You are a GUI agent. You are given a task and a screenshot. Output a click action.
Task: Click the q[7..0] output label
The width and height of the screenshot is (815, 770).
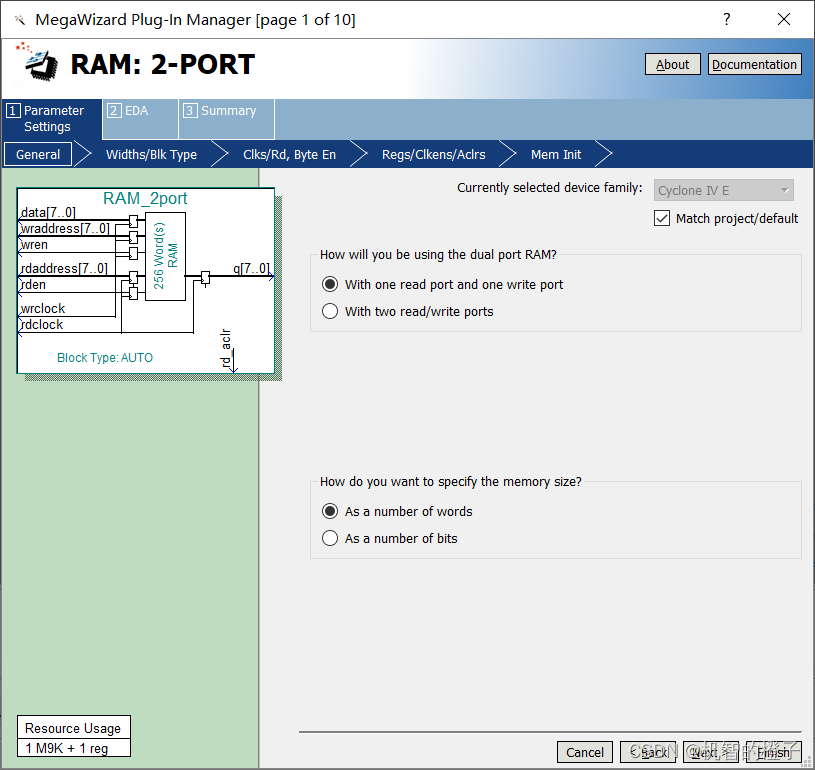[x=251, y=268]
